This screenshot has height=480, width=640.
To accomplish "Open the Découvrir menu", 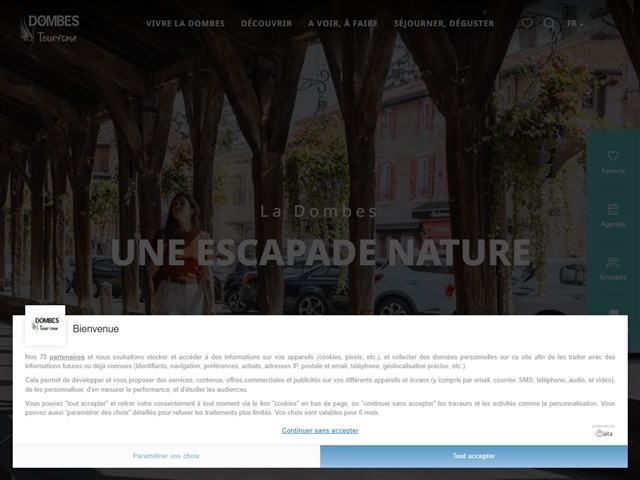I will point(267,24).
